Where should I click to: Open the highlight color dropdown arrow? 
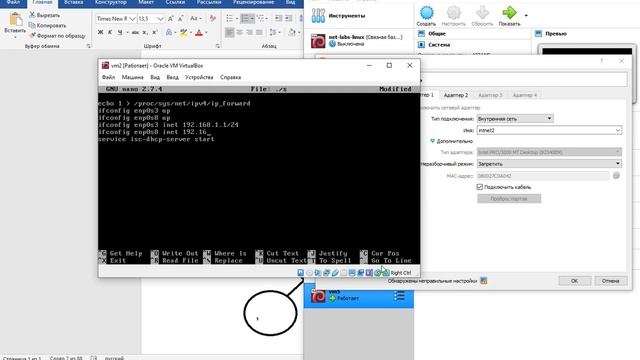click(x=191, y=32)
